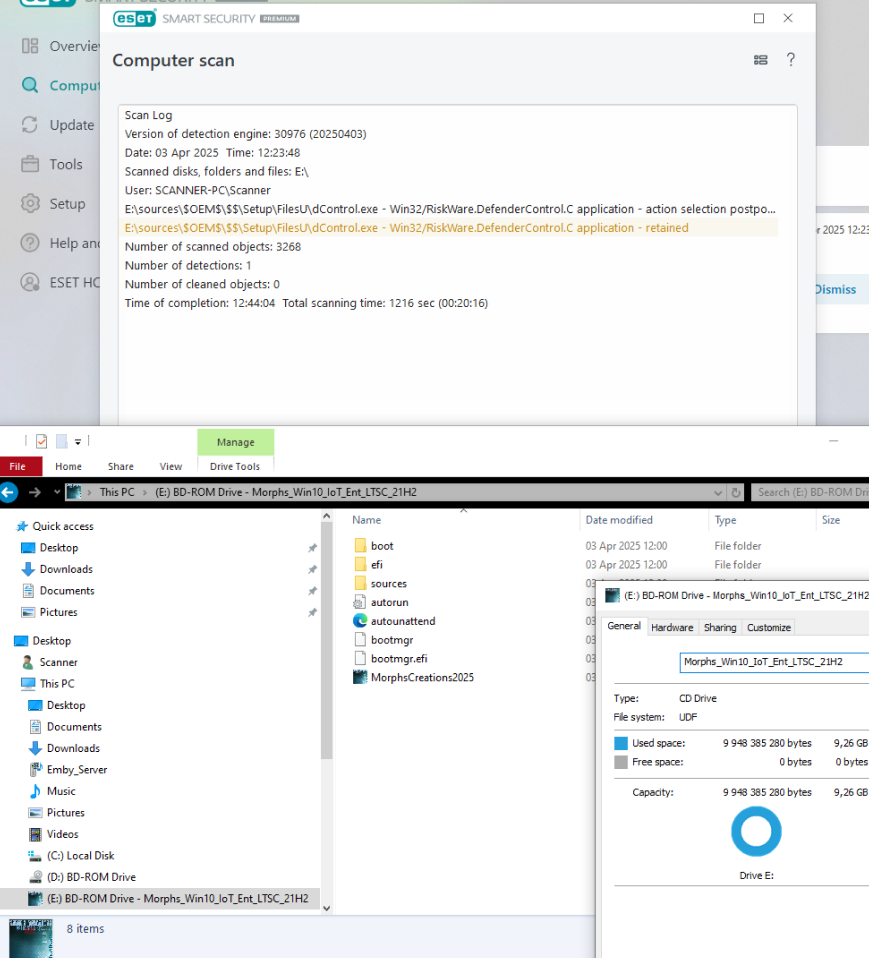Open the recent locations dropdown beside forward arrow
The width and height of the screenshot is (869, 958).
57,492
